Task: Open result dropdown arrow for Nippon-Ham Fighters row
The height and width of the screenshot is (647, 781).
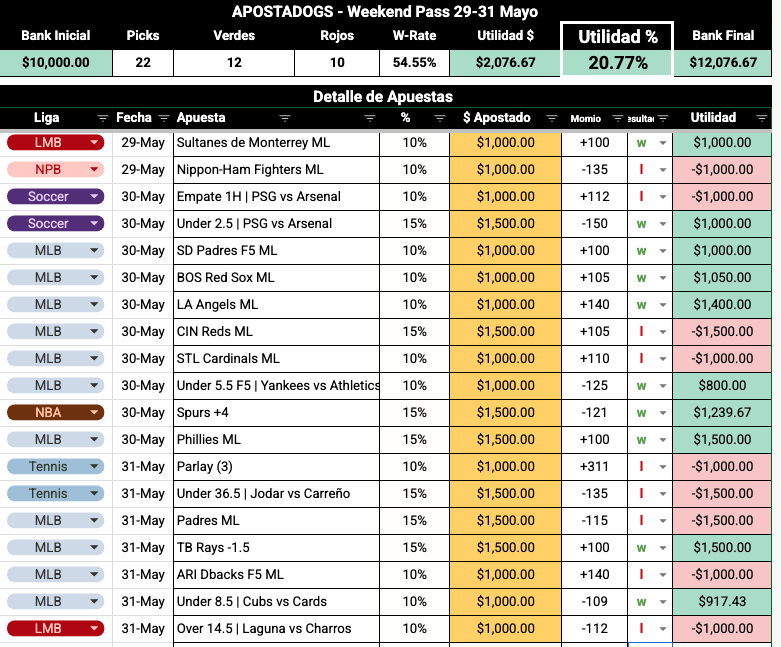Action: coord(663,170)
